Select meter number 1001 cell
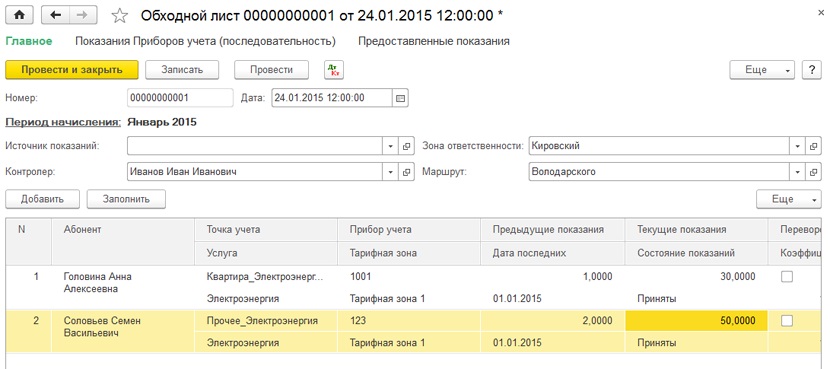Viewport: 830px width, 369px height. [409, 276]
